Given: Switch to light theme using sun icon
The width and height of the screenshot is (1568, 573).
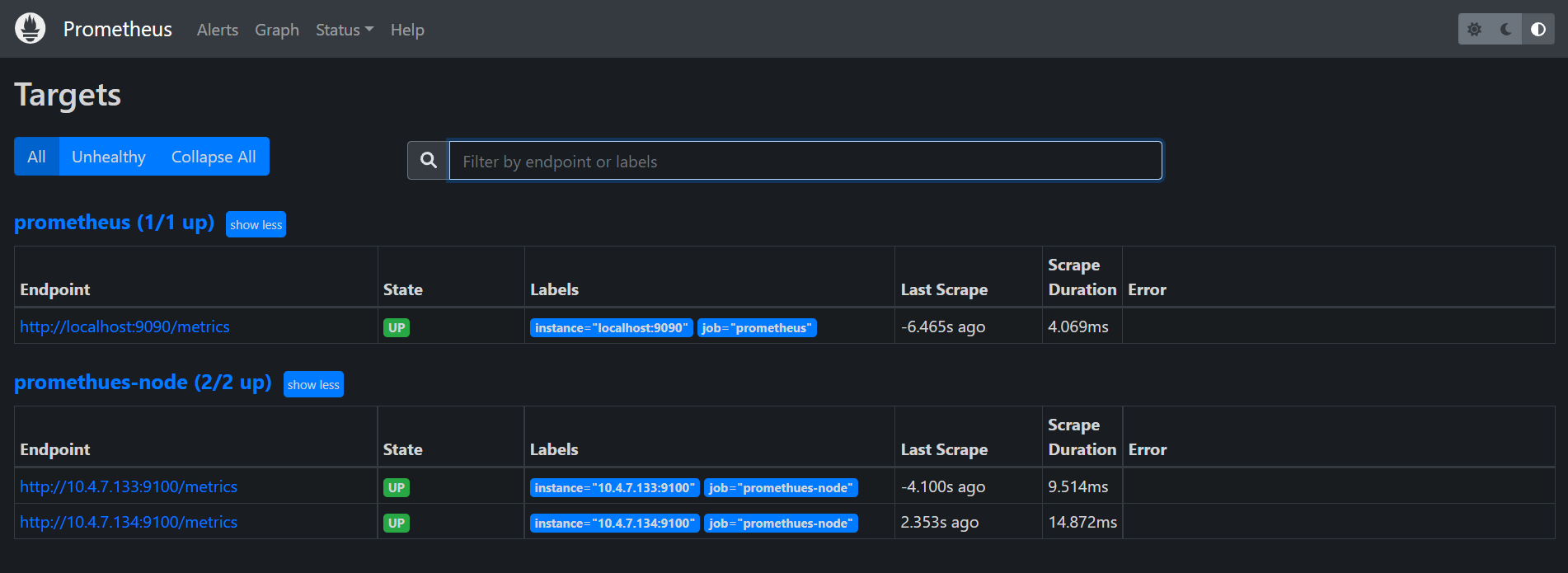Looking at the screenshot, I should click(x=1475, y=30).
